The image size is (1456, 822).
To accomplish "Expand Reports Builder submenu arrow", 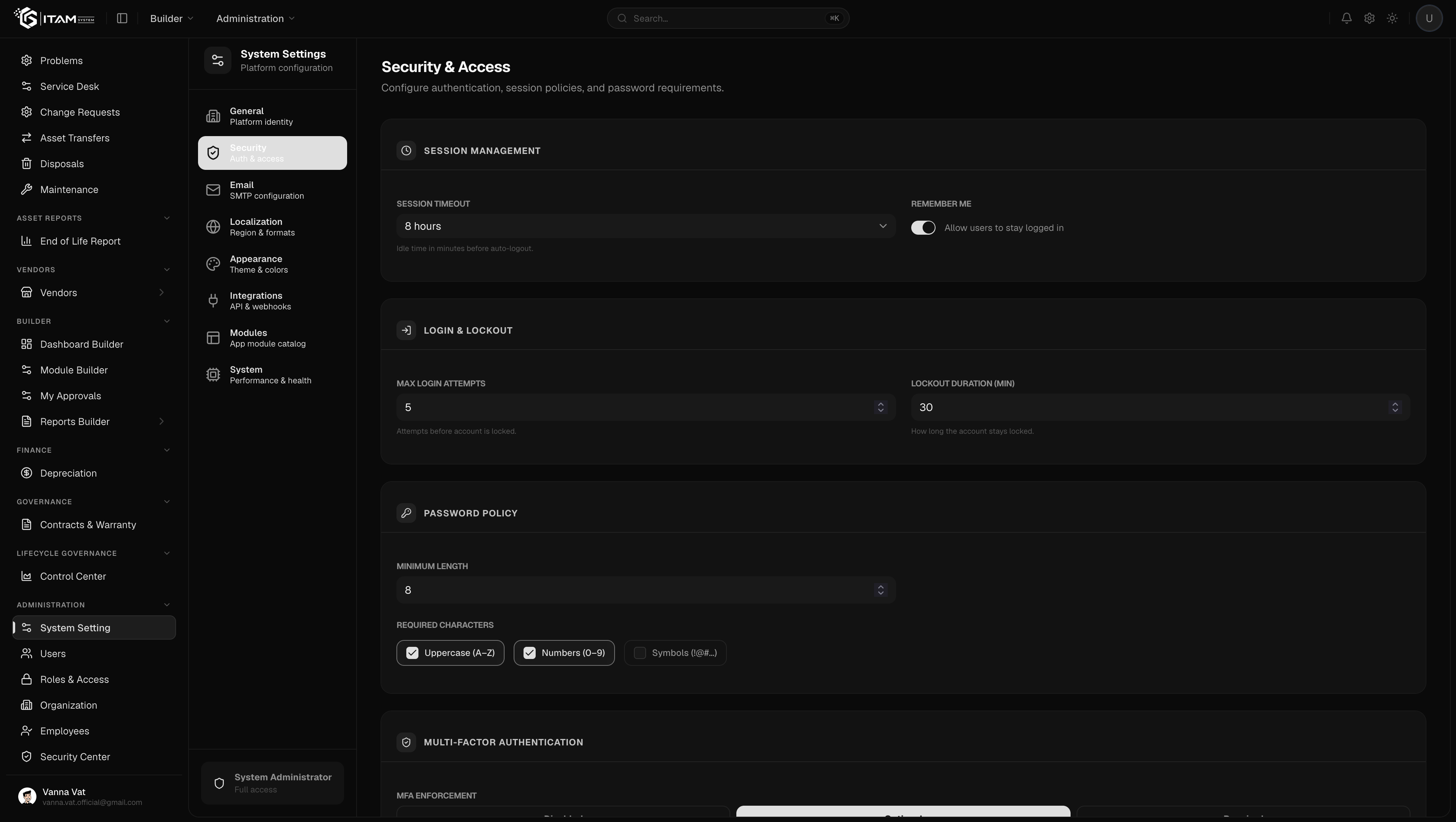I will pyautogui.click(x=161, y=421).
